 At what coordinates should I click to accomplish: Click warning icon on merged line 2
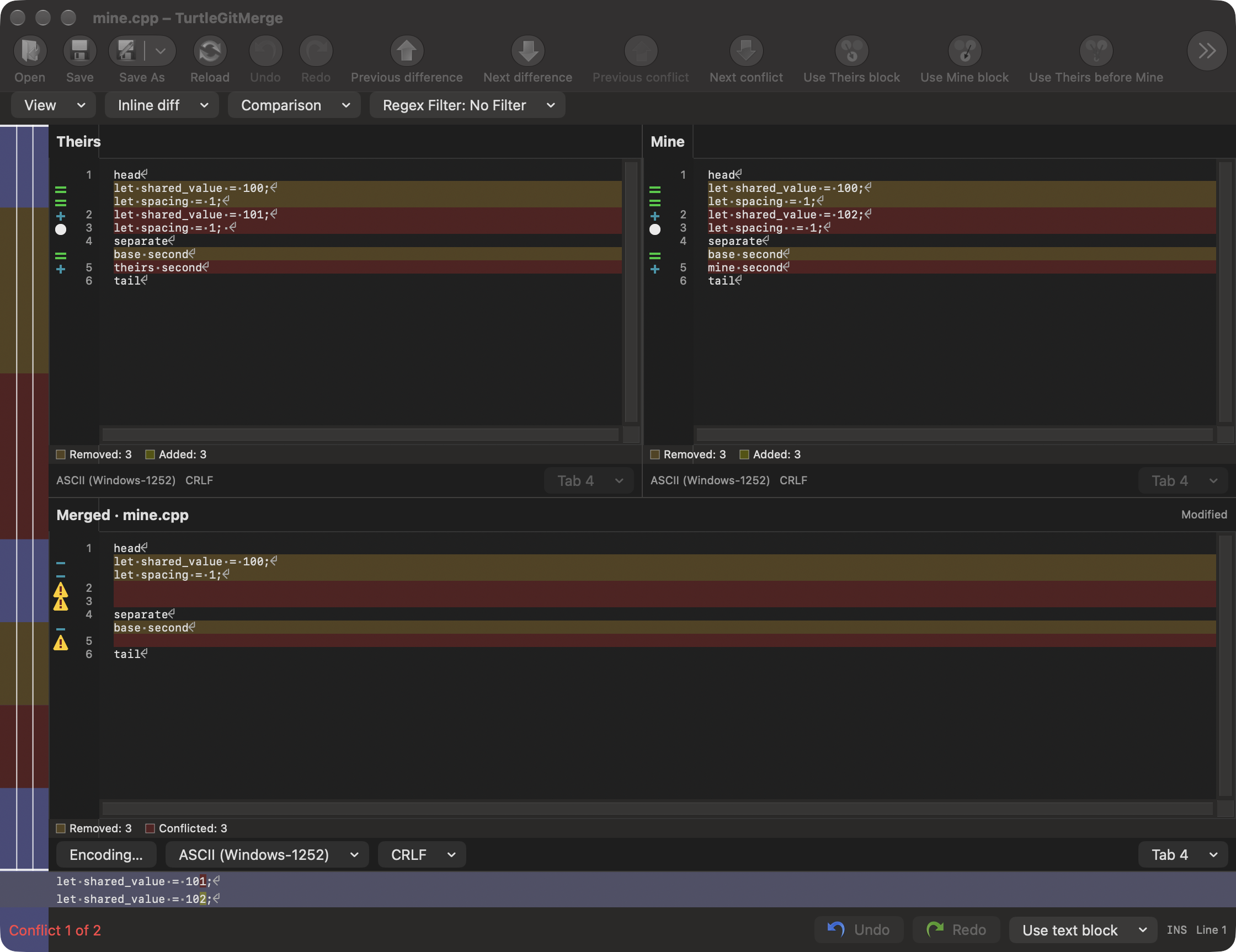click(61, 590)
